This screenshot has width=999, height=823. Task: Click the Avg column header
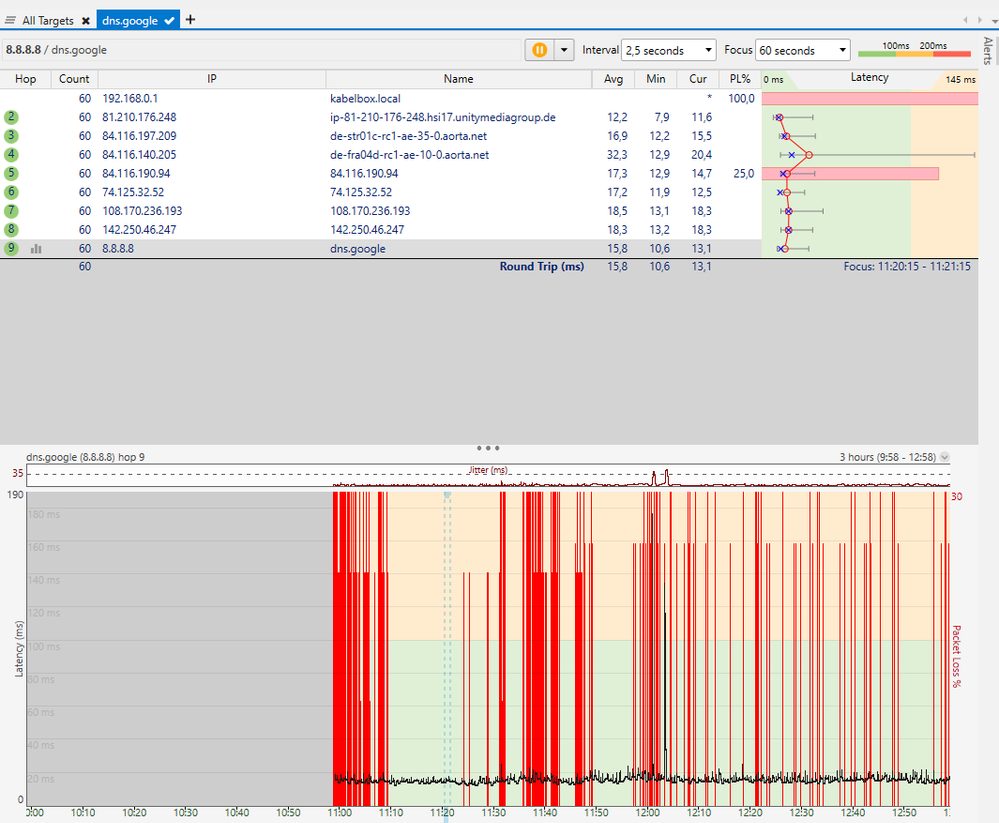pos(613,79)
